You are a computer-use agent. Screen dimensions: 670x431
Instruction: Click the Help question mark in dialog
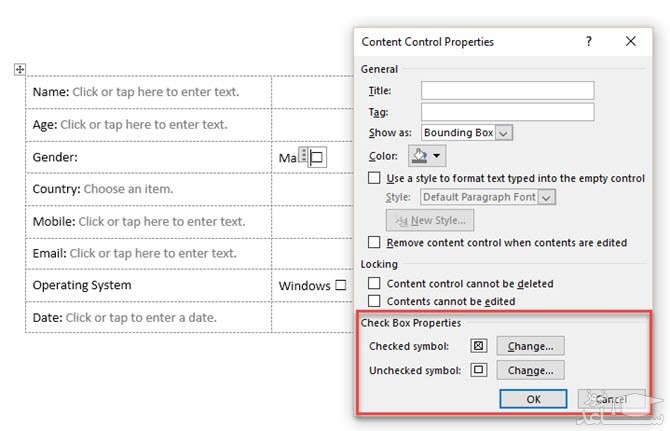588,41
